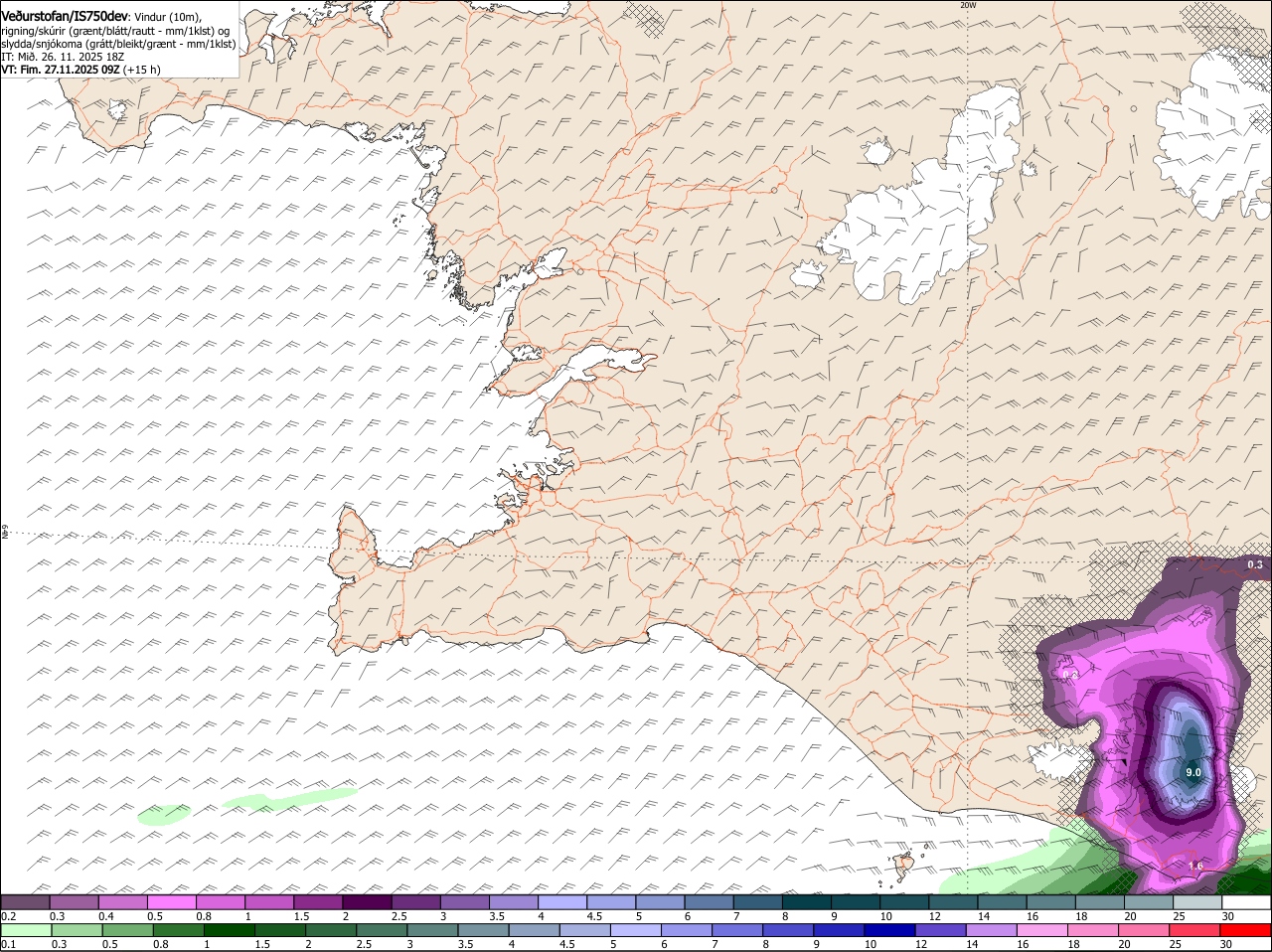
Task: Pick the violet 12 swatch in lower legend
Action: click(x=941, y=930)
